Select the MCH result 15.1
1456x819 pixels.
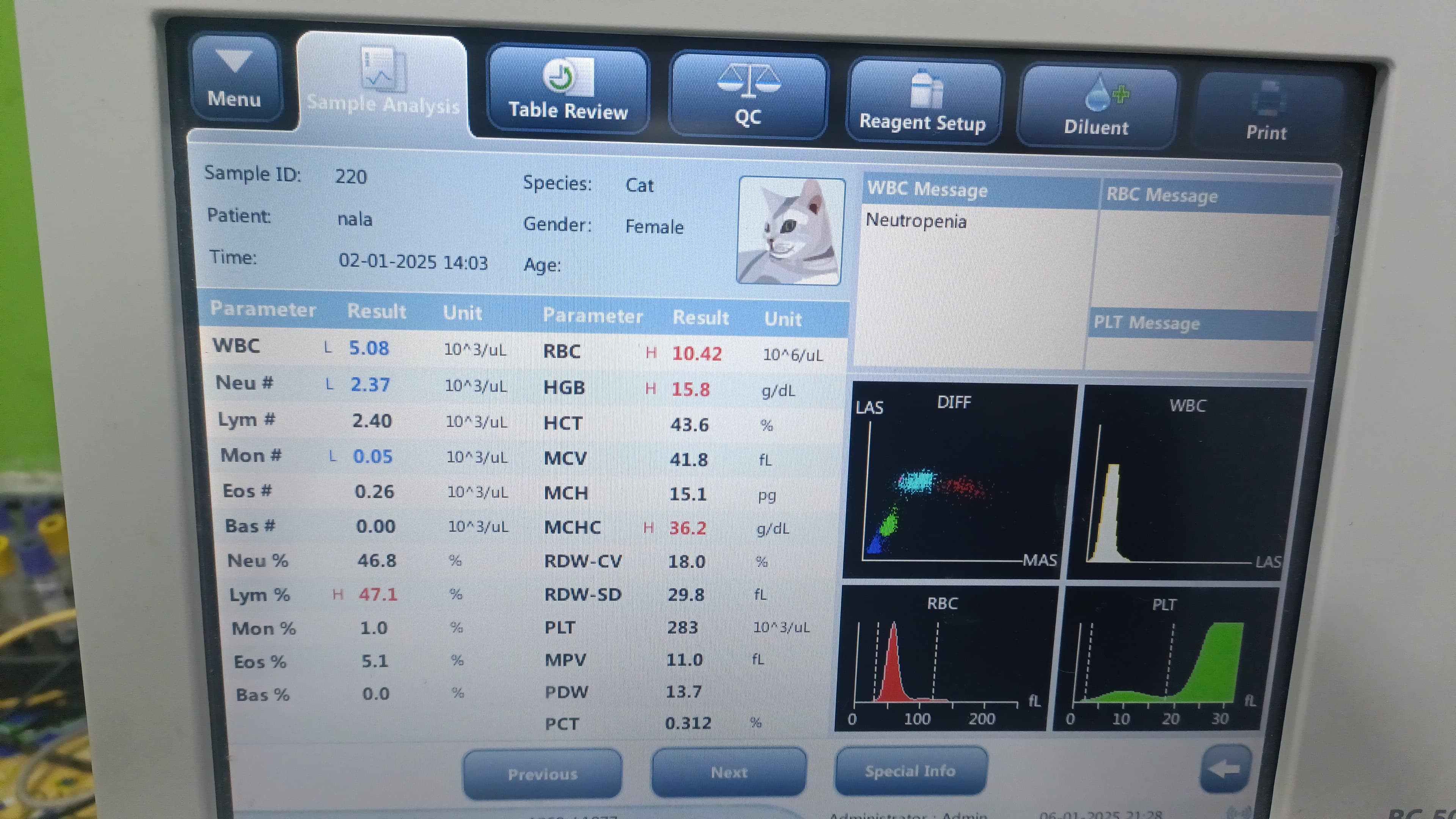tap(688, 494)
